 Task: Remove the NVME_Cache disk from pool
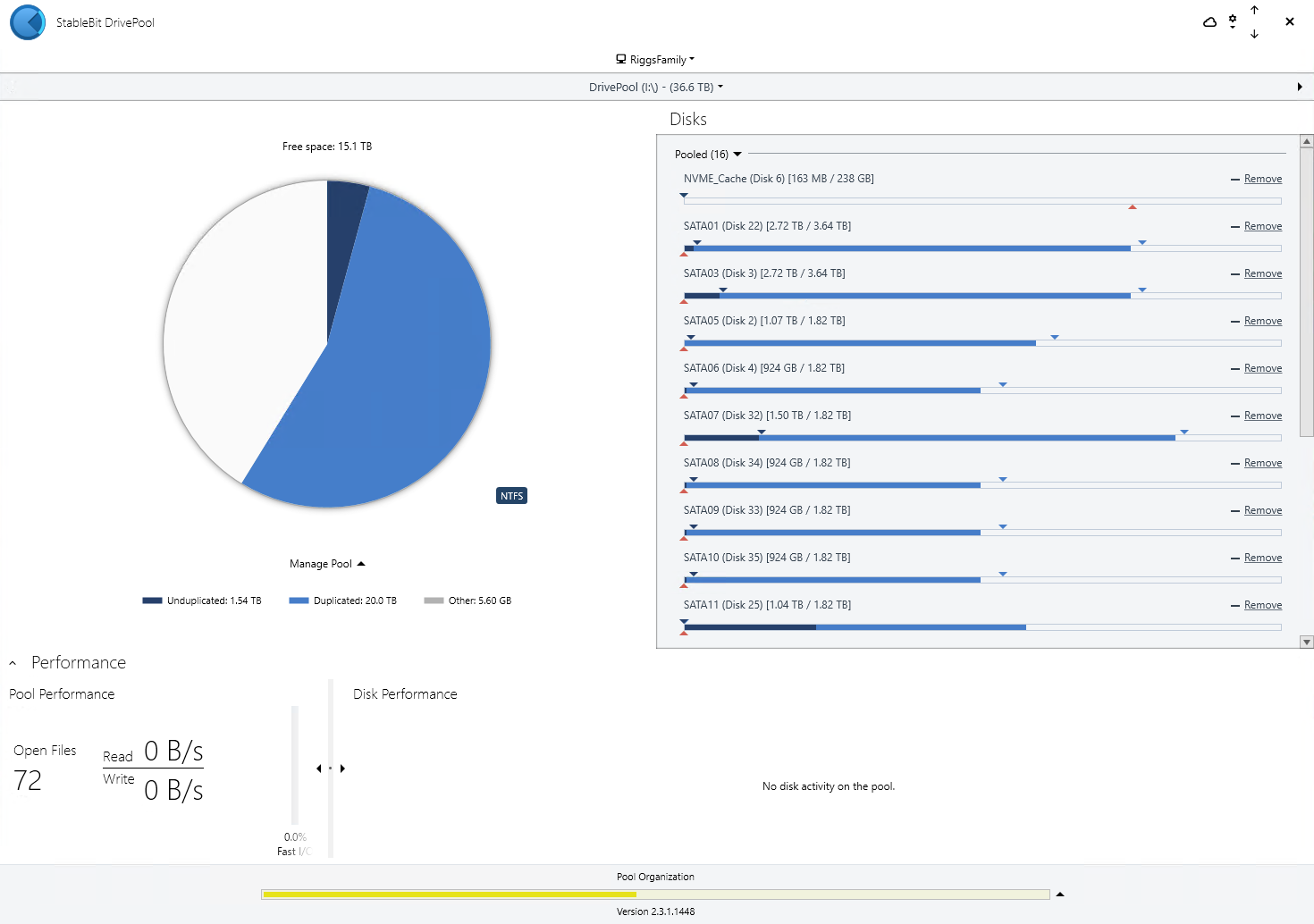point(1262,179)
